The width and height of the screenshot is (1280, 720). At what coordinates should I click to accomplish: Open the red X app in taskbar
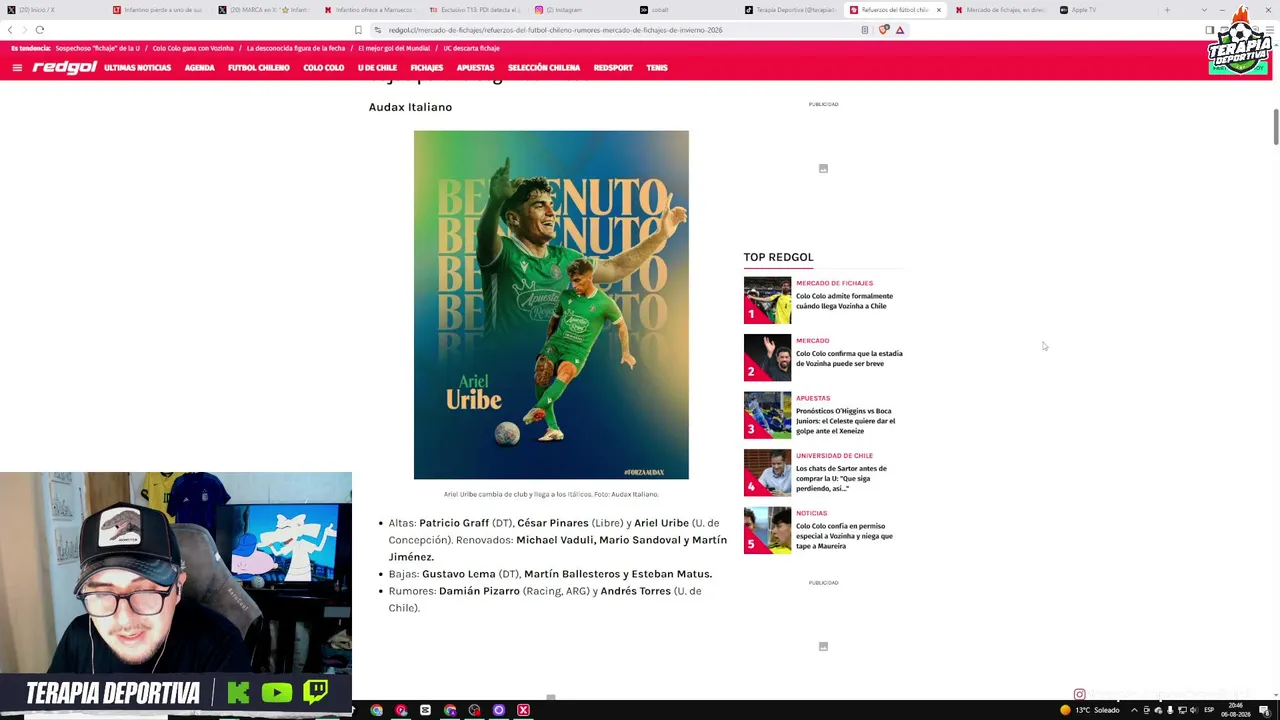pos(523,710)
